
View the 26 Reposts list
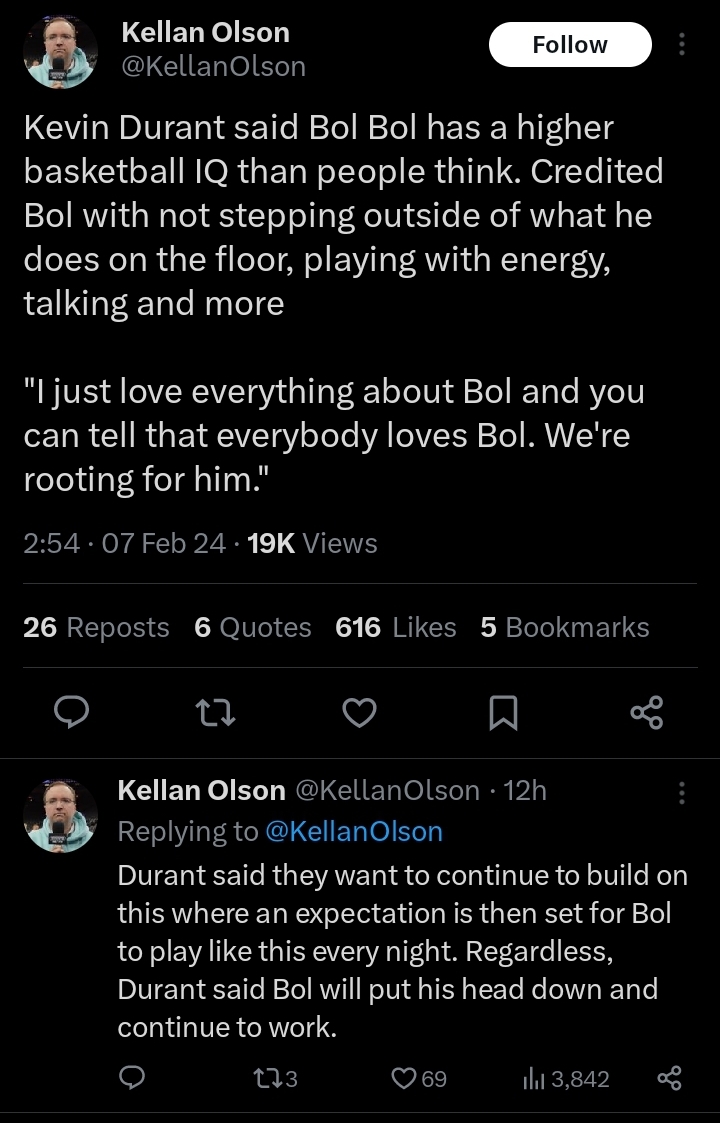pyautogui.click(x=96, y=627)
